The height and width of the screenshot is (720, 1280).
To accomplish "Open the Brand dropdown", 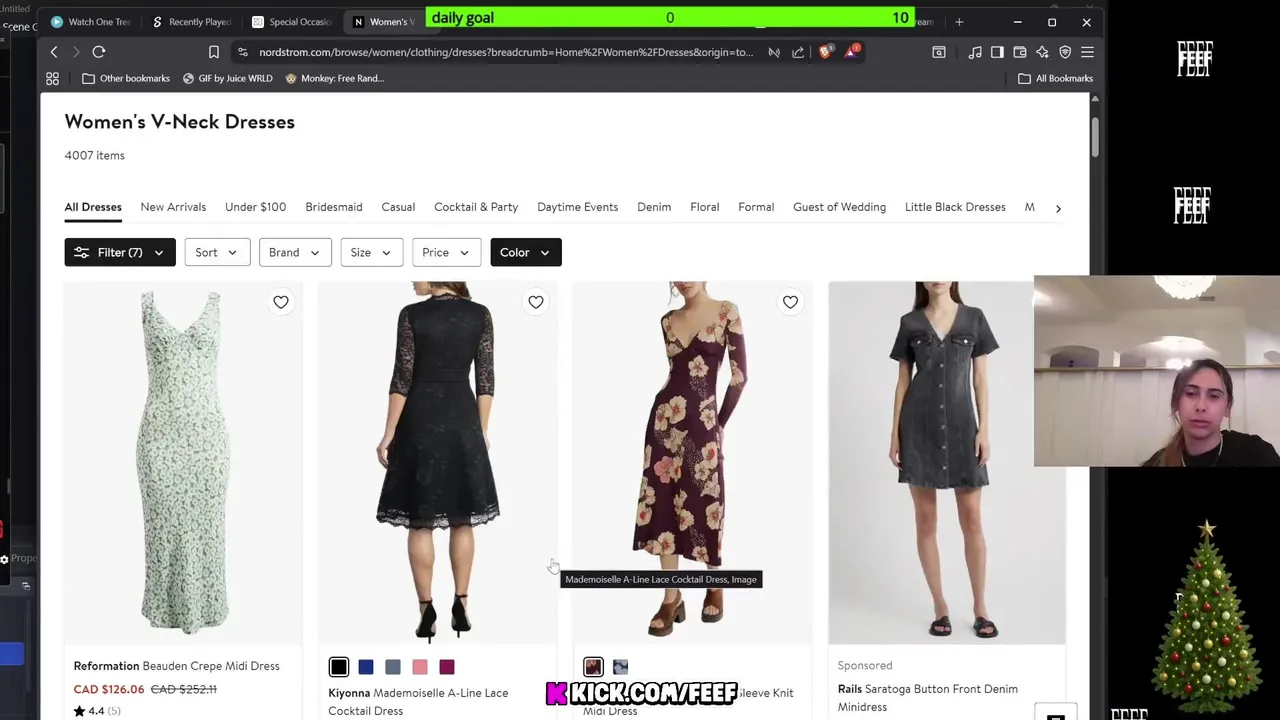I will click(294, 252).
